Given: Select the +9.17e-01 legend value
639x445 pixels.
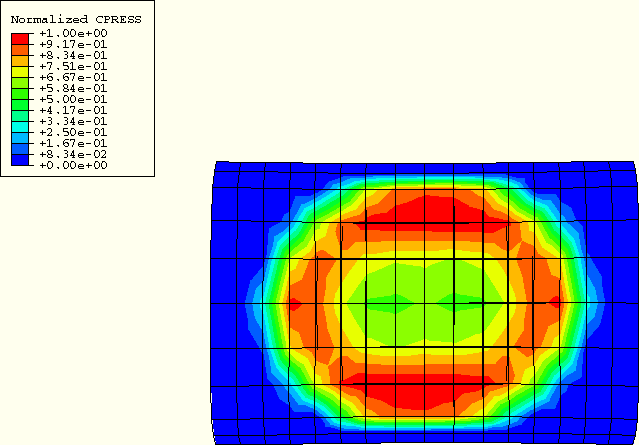Looking at the screenshot, I should coord(73,44).
